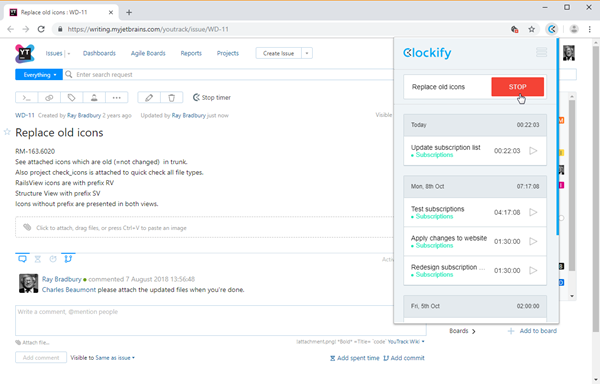Delete the issue with the trash icon
This screenshot has width=600, height=384.
[171, 98]
